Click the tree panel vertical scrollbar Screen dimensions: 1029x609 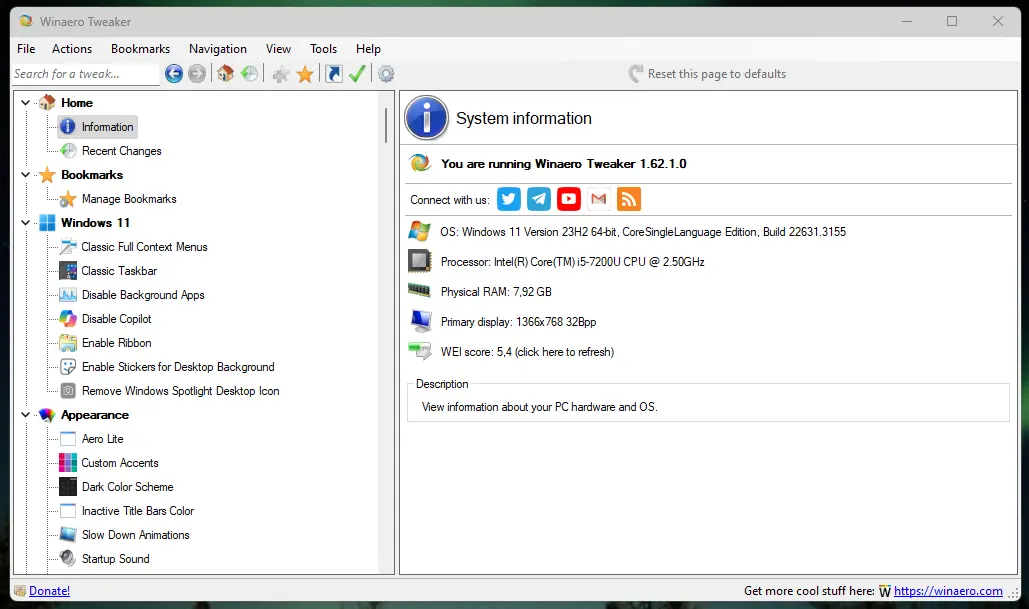click(x=386, y=125)
